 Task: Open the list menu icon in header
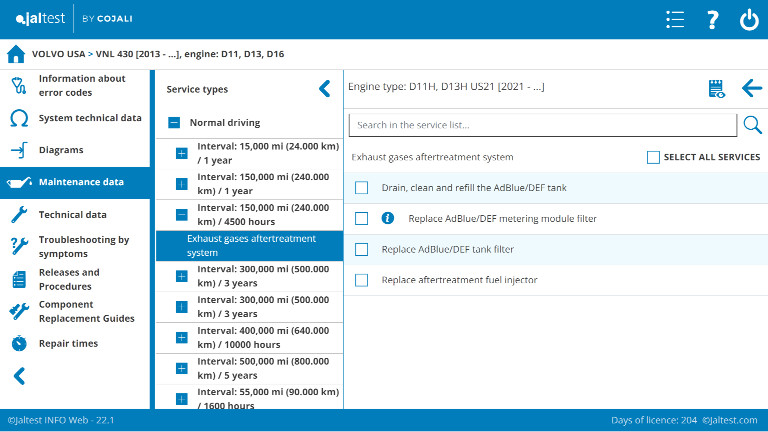675,20
